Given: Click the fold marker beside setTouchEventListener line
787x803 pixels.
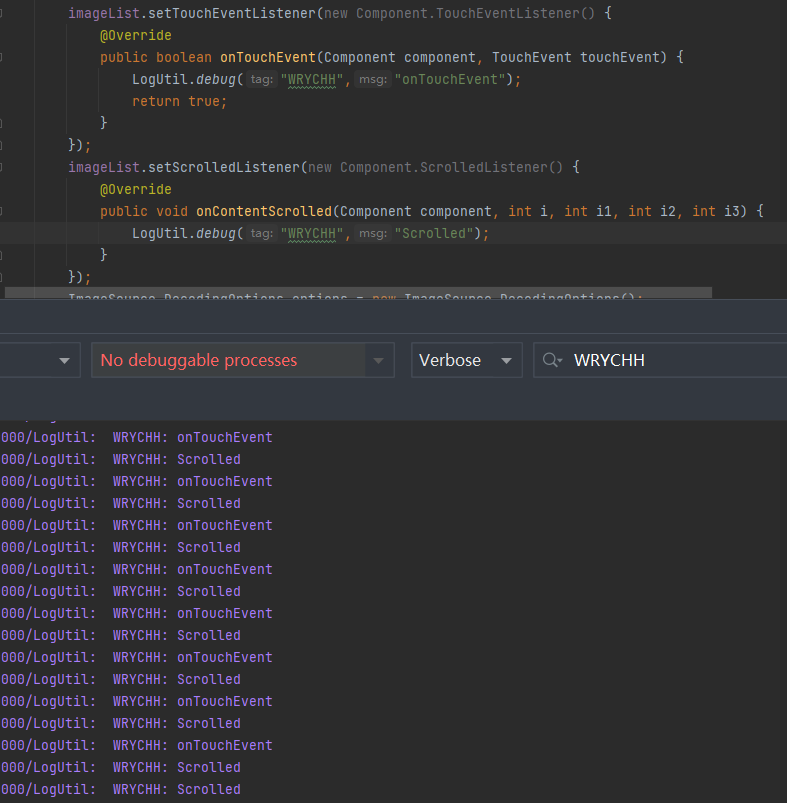Looking at the screenshot, I should (x=1, y=13).
